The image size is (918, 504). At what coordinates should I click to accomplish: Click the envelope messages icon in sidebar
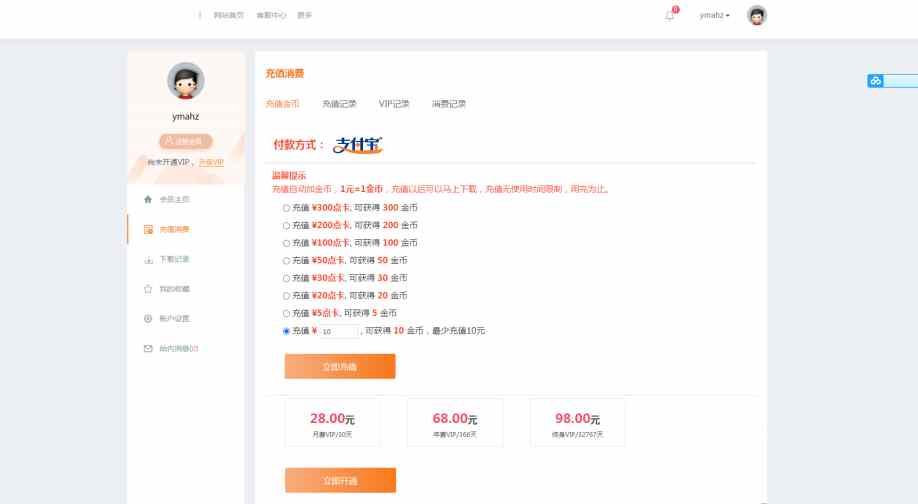coord(148,349)
